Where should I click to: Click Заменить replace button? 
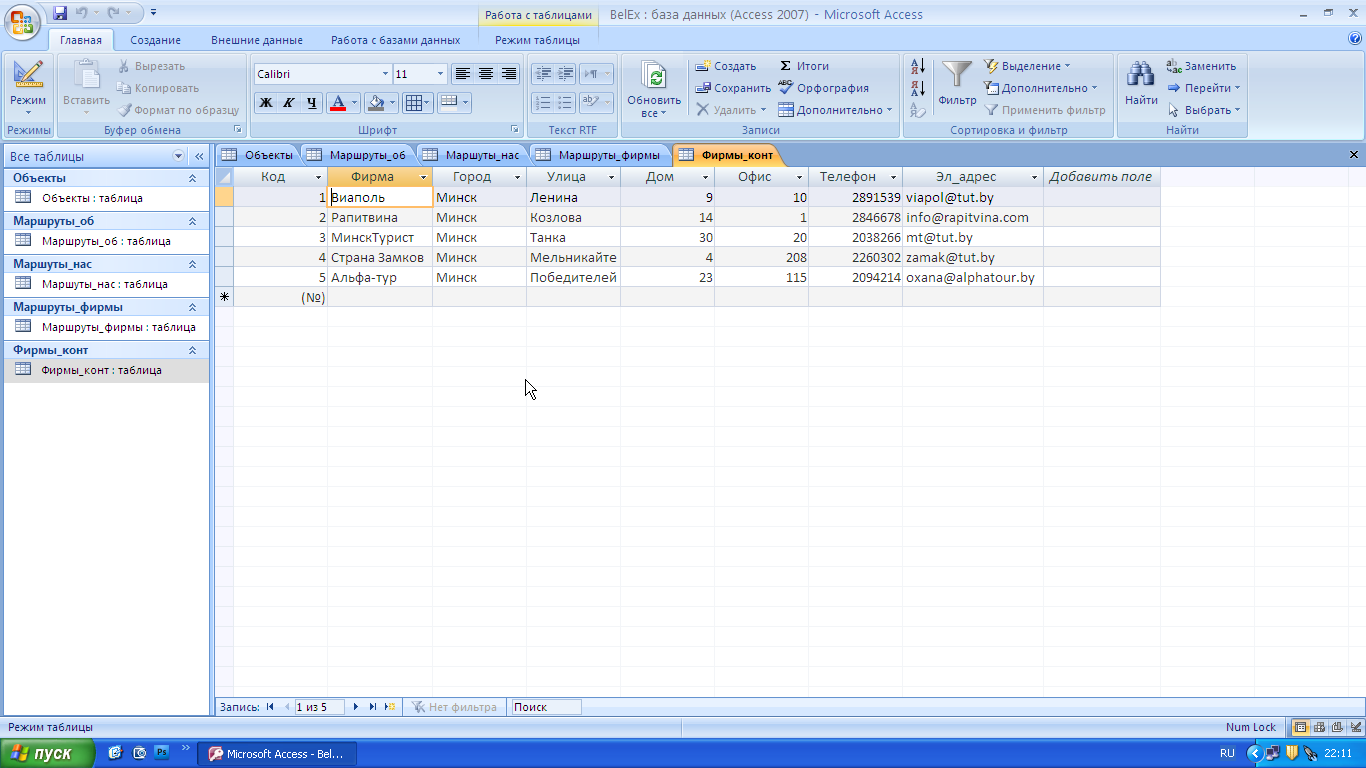[x=1202, y=66]
